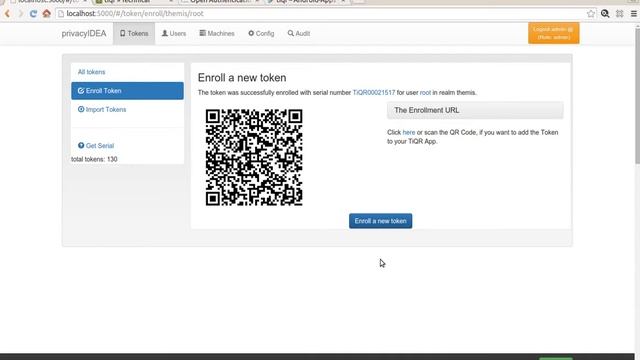
Task: Bookmark this page with the star icon
Action: pyautogui.click(x=591, y=14)
